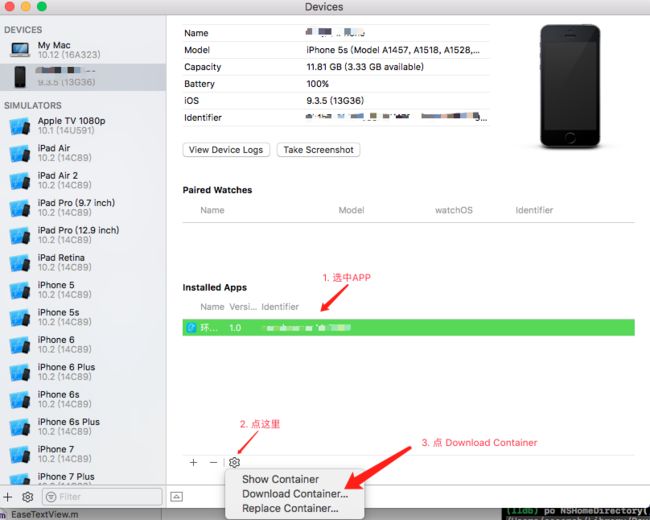Click watchOS column header in Paired Watches
650x520 pixels.
tap(454, 210)
